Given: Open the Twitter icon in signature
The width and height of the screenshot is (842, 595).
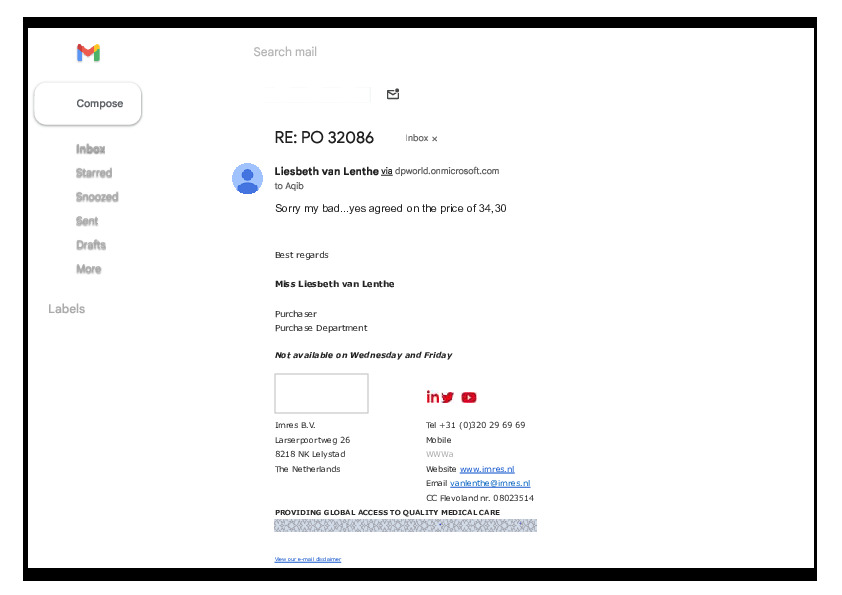Looking at the screenshot, I should pyautogui.click(x=447, y=397).
